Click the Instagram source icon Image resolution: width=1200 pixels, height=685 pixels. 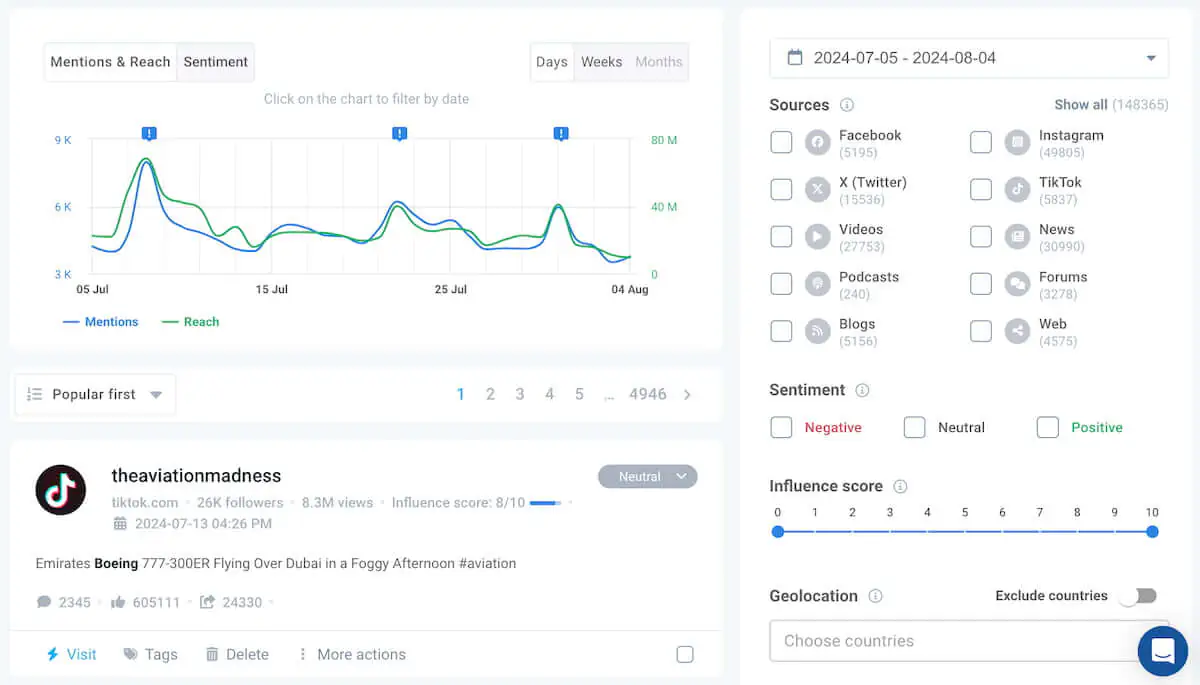click(x=1016, y=142)
